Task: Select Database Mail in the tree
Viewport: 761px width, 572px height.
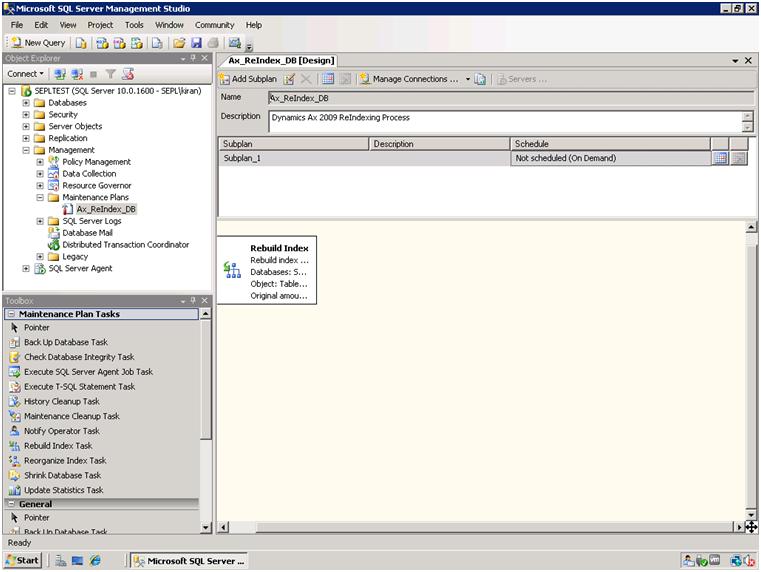Action: click(87, 233)
